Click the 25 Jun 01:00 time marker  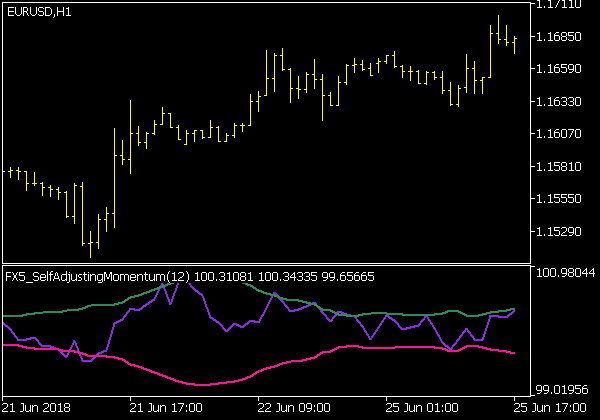pyautogui.click(x=422, y=408)
